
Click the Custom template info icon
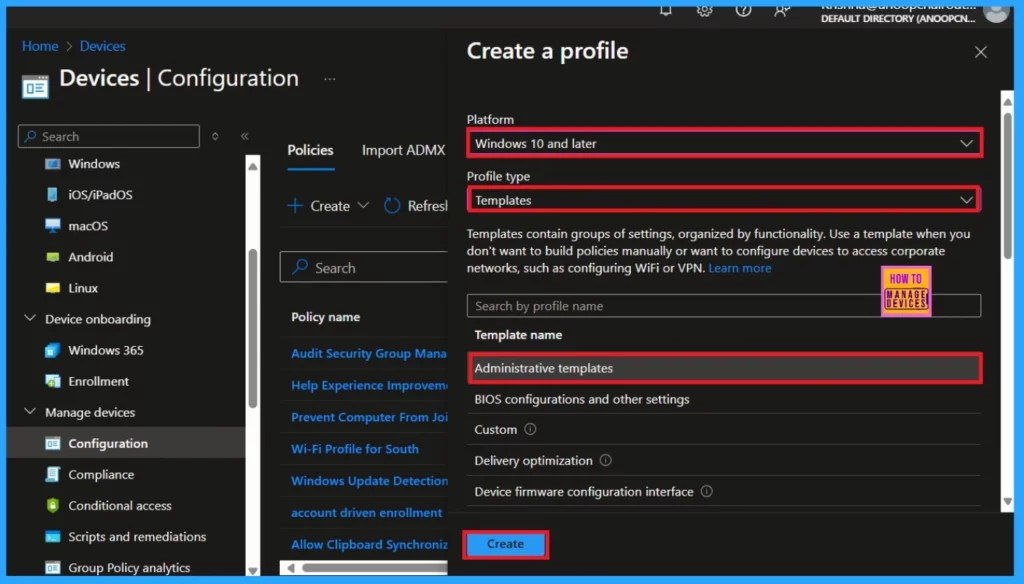pyautogui.click(x=530, y=429)
